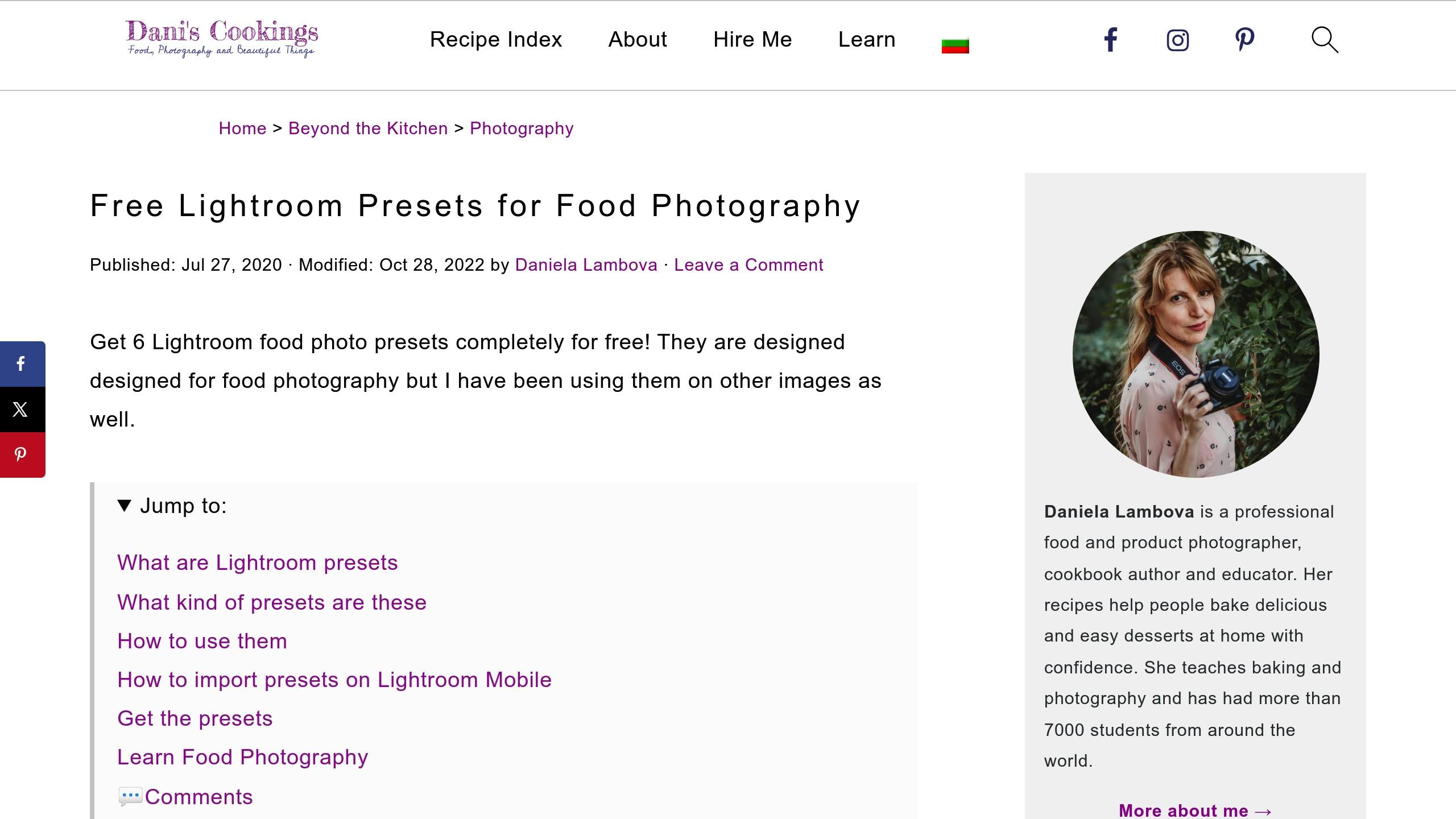This screenshot has width=1456, height=819.
Task: Go to Home breadcrumb
Action: tap(242, 129)
